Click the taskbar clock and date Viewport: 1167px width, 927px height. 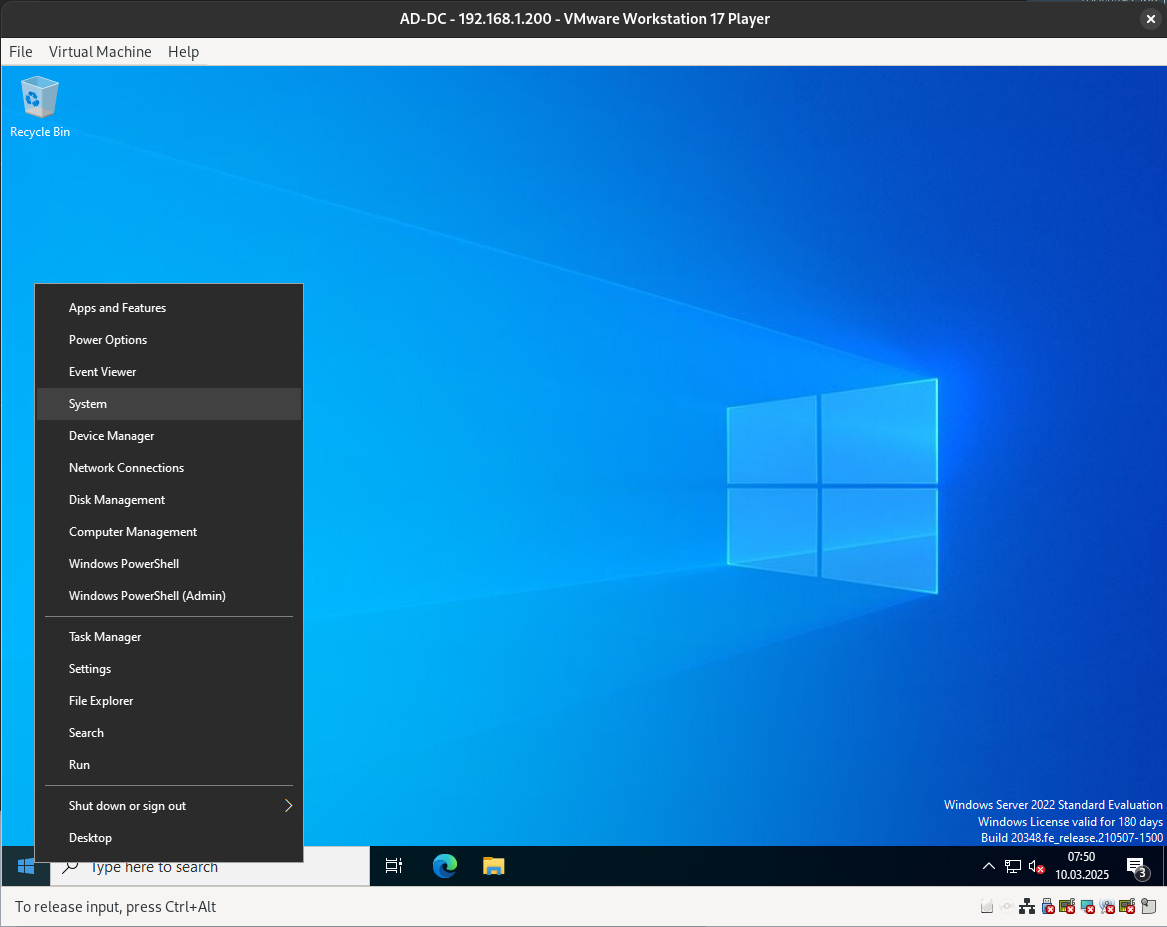(x=1081, y=866)
